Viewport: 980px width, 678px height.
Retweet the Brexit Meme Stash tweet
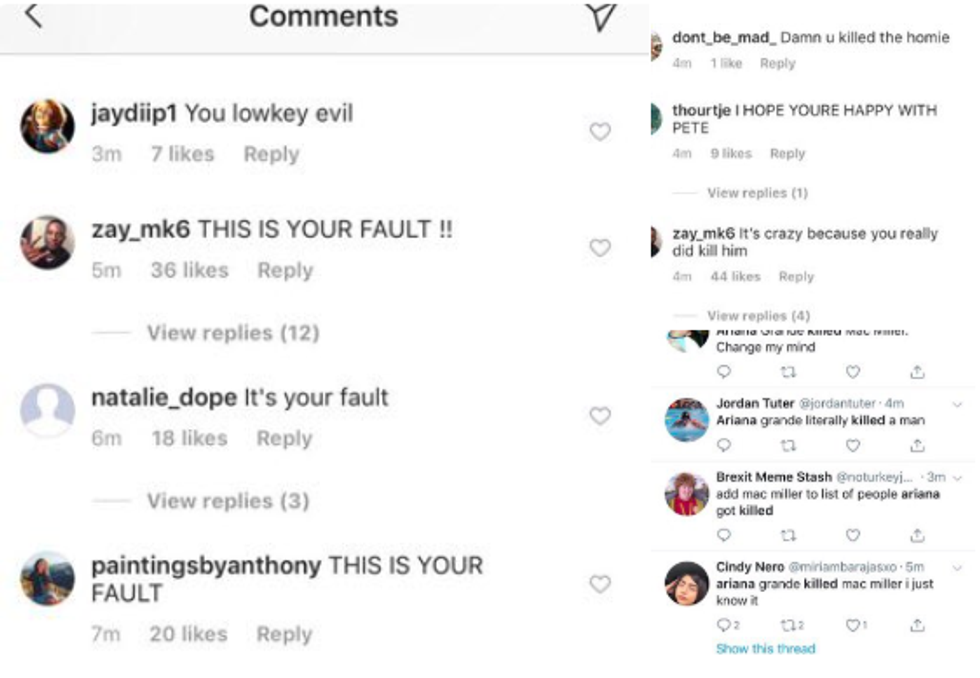click(787, 536)
